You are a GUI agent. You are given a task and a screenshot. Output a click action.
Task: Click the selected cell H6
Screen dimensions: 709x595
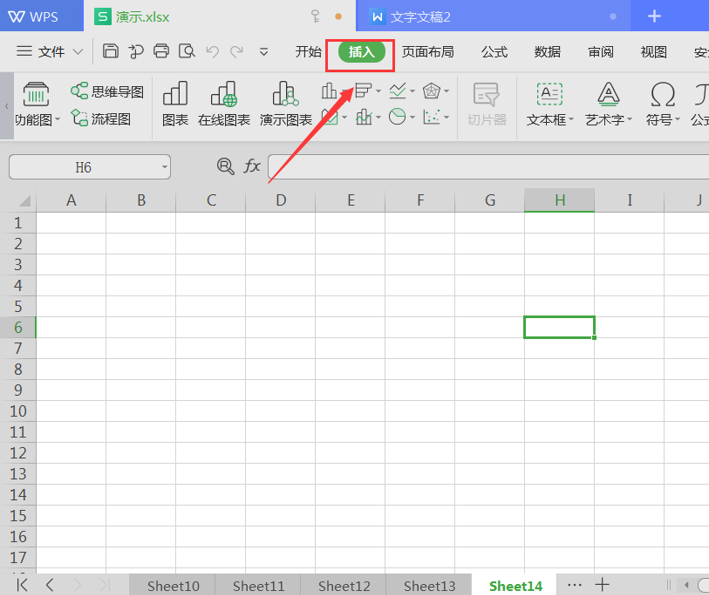(x=559, y=327)
